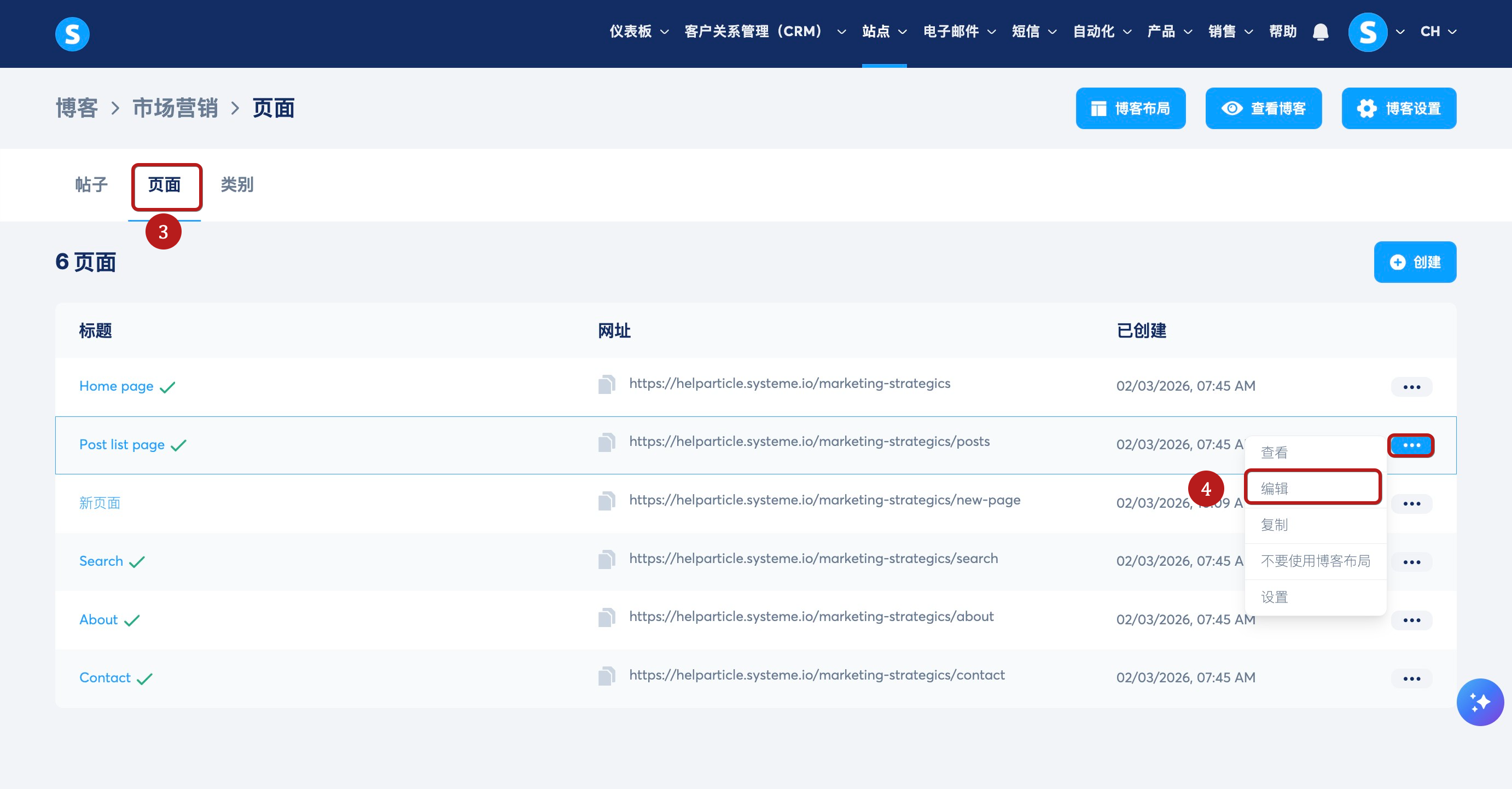Switch to the 类别 tab
The width and height of the screenshot is (1512, 789).
(x=236, y=185)
